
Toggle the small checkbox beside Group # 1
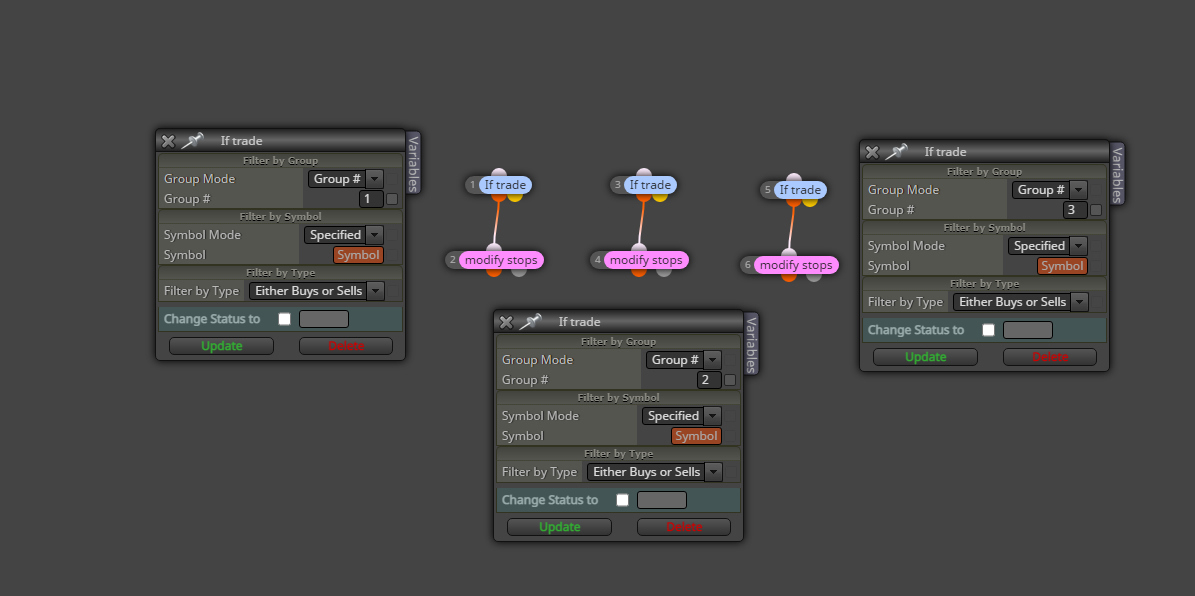tap(392, 199)
